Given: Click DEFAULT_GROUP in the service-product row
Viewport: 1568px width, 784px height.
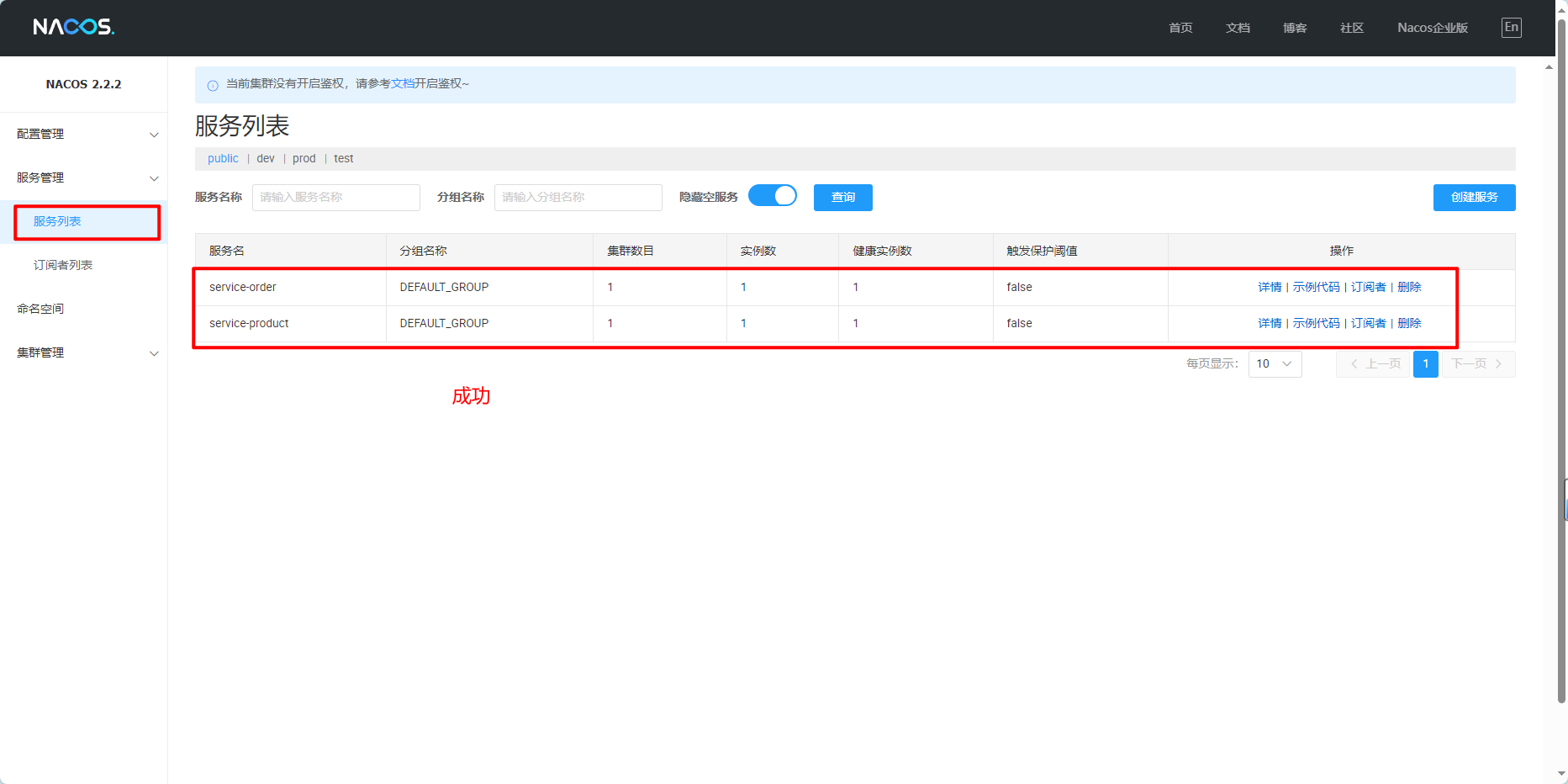Looking at the screenshot, I should (x=444, y=324).
